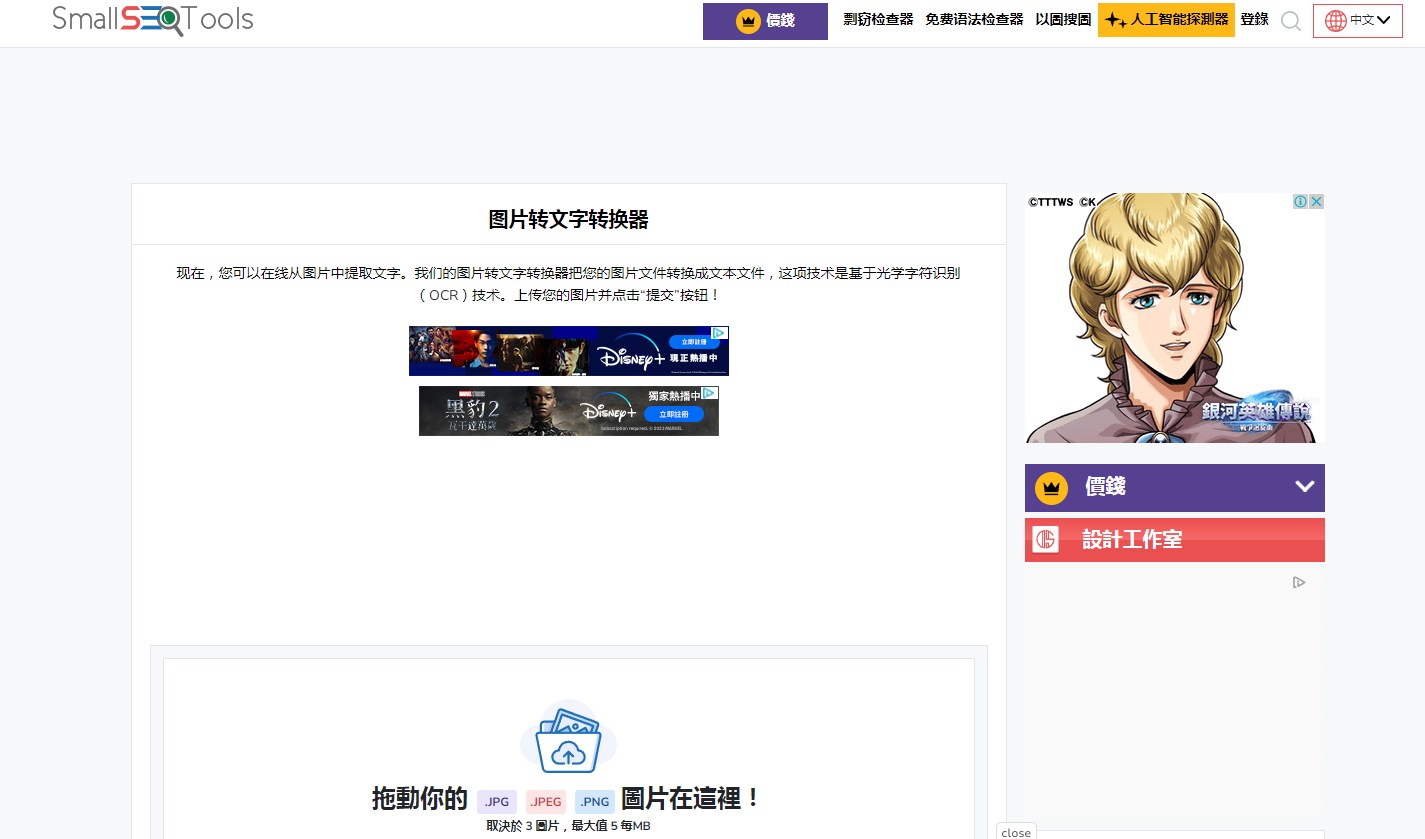Viewport: 1425px width, 839px height.
Task: Click the info icon on the anime ad
Action: [x=1300, y=202]
